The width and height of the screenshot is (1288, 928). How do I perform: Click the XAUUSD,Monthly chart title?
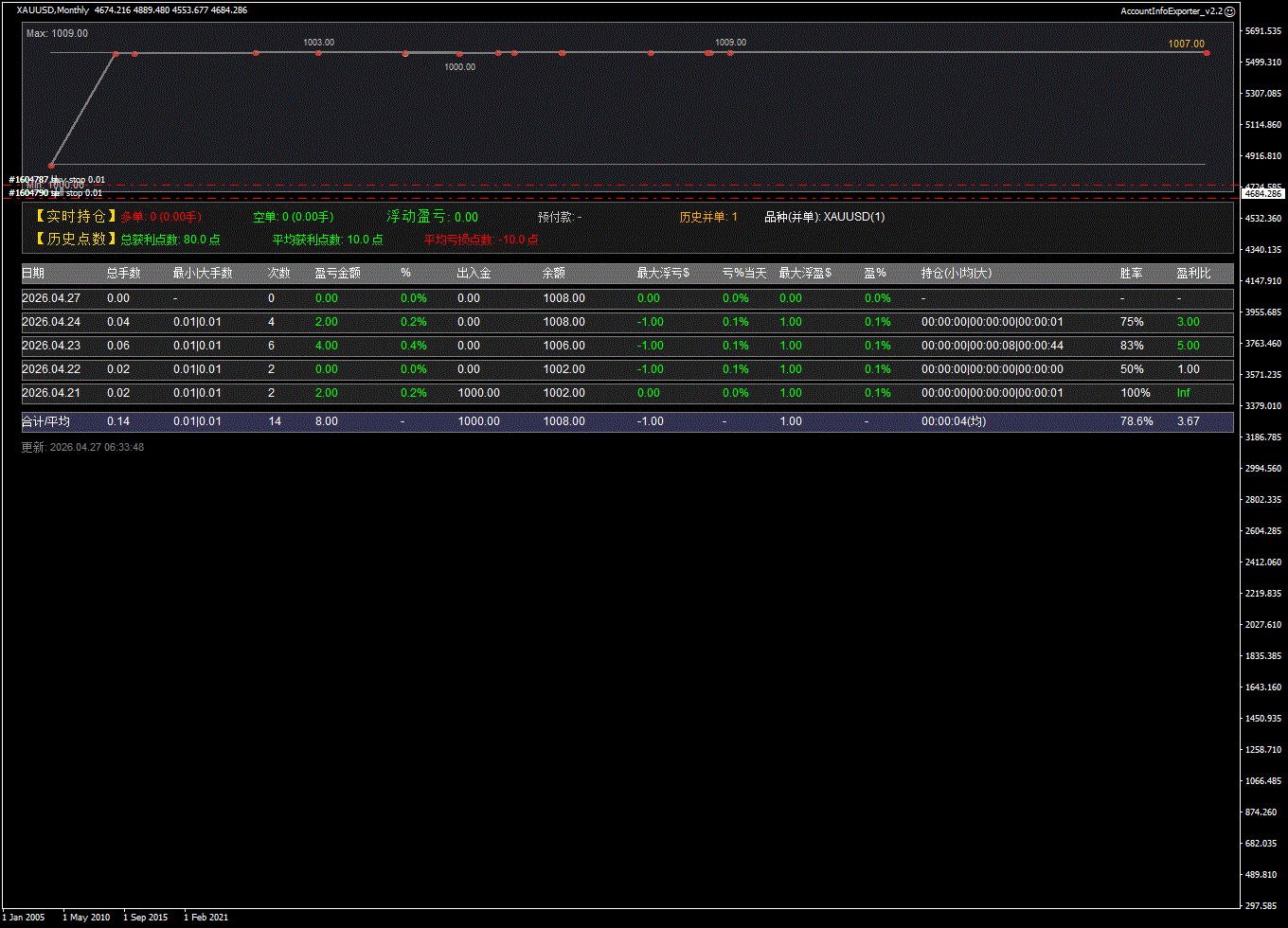(x=53, y=10)
